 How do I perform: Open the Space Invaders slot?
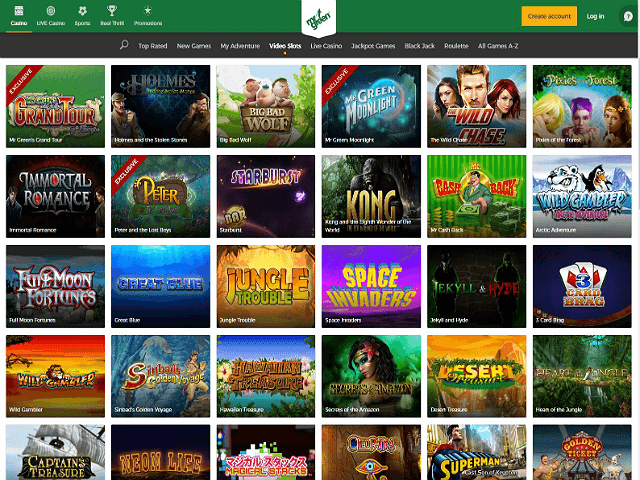[x=370, y=280]
